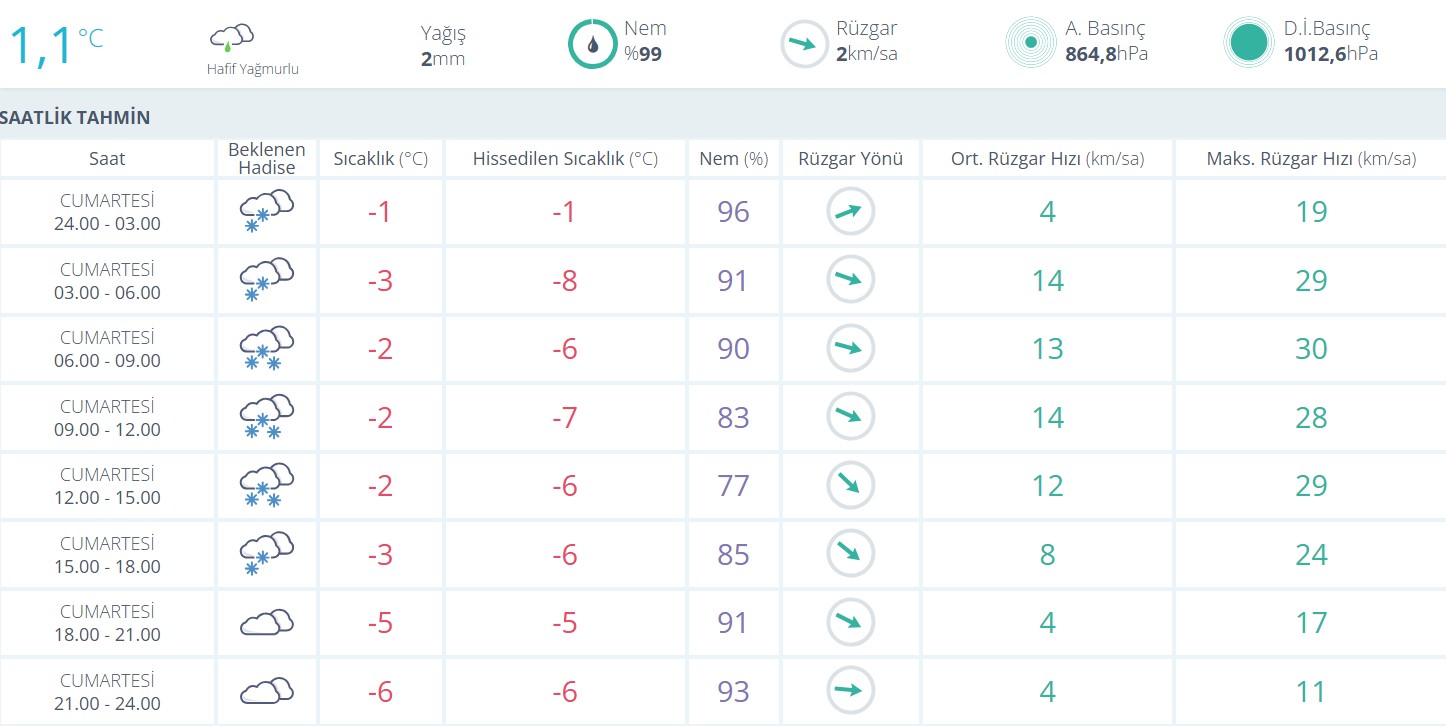This screenshot has height=726, width=1446.
Task: Click the snow icon for 24.00 - 03.00
Action: tap(266, 212)
